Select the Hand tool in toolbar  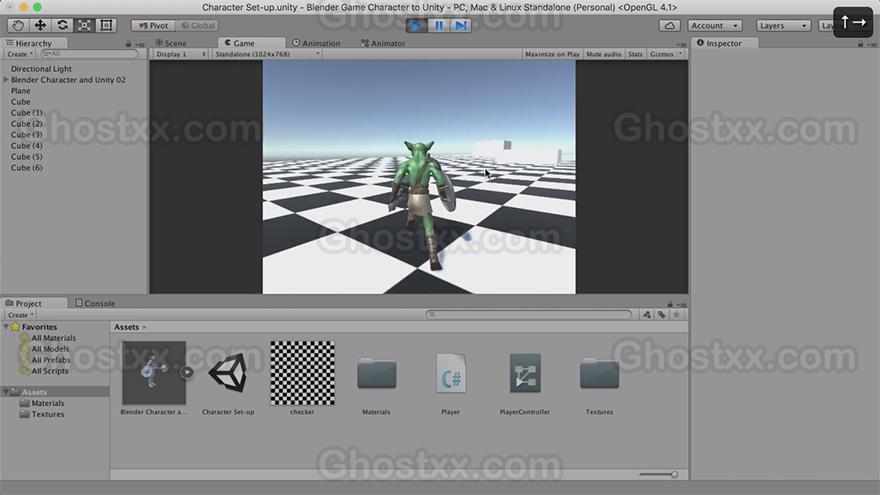(18, 25)
